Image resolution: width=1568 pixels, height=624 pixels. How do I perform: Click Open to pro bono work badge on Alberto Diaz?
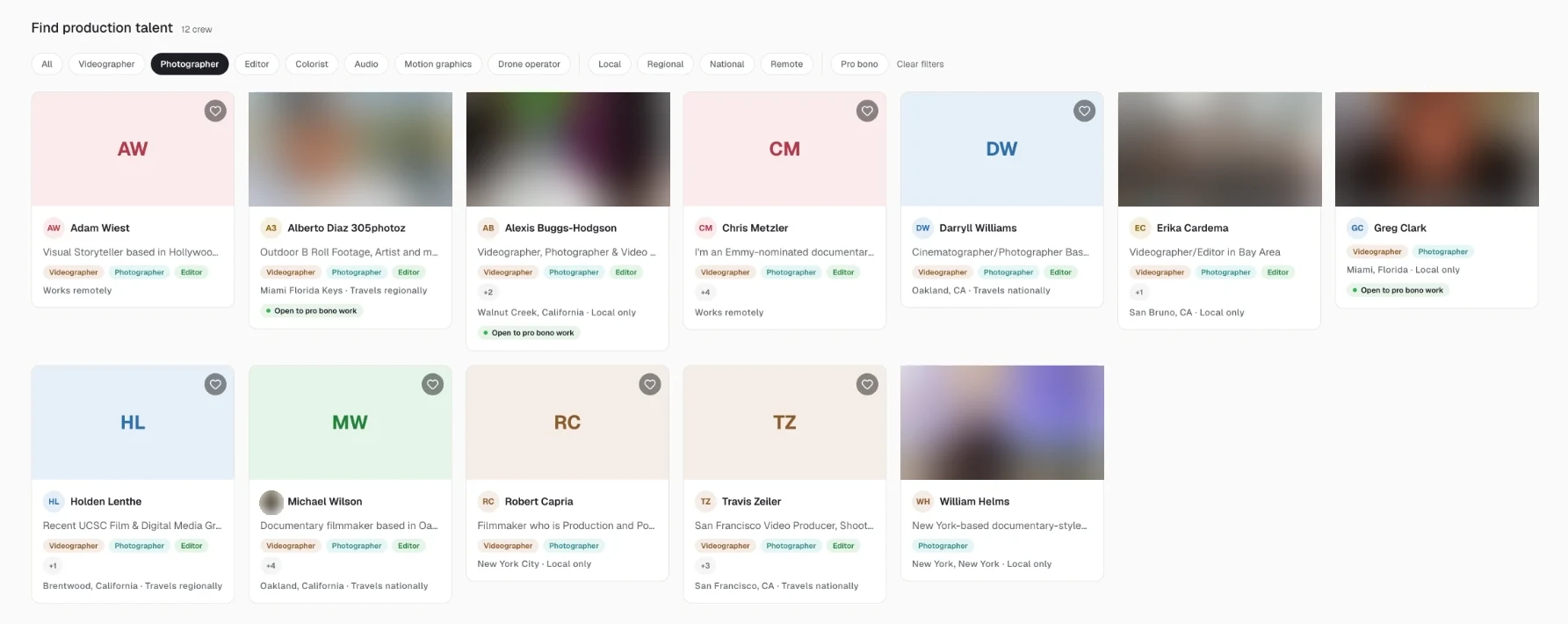click(311, 311)
